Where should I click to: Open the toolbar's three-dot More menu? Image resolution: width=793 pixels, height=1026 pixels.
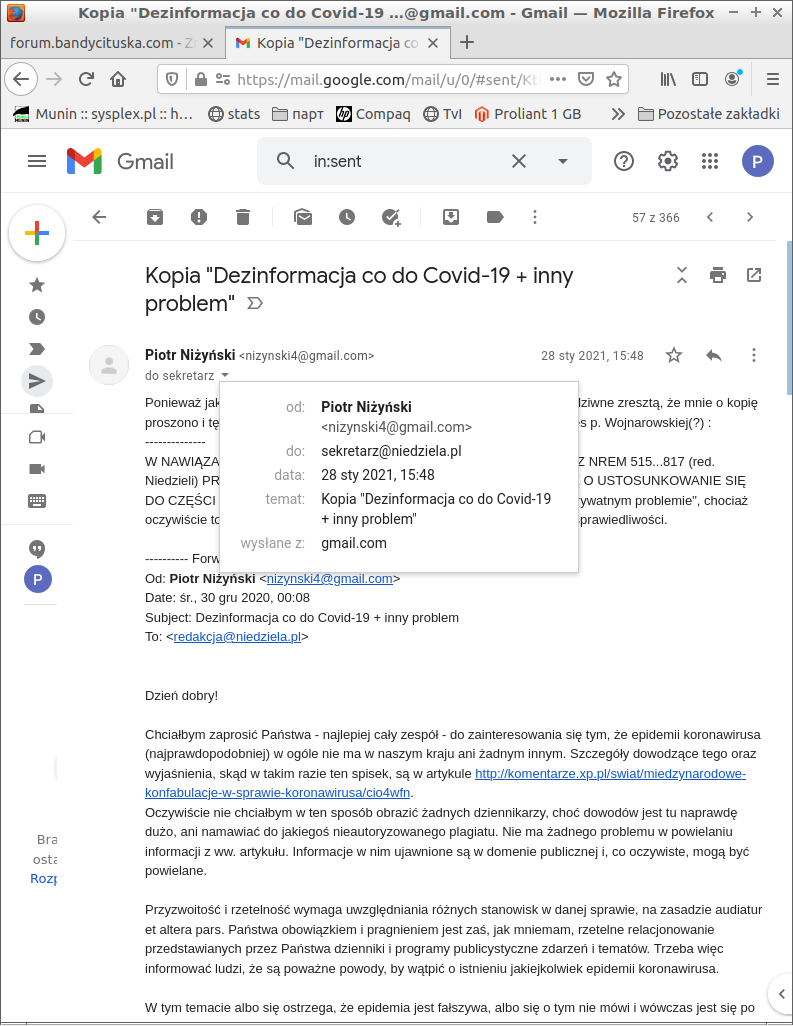[x=535, y=217]
